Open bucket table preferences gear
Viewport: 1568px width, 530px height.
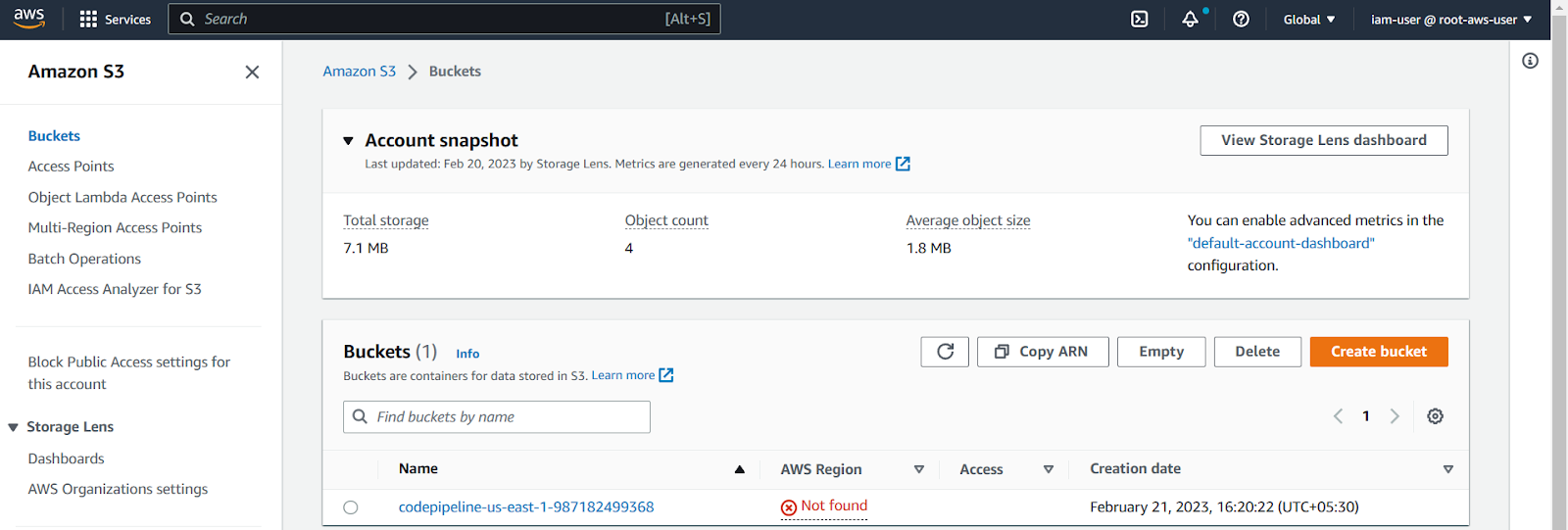tap(1435, 416)
